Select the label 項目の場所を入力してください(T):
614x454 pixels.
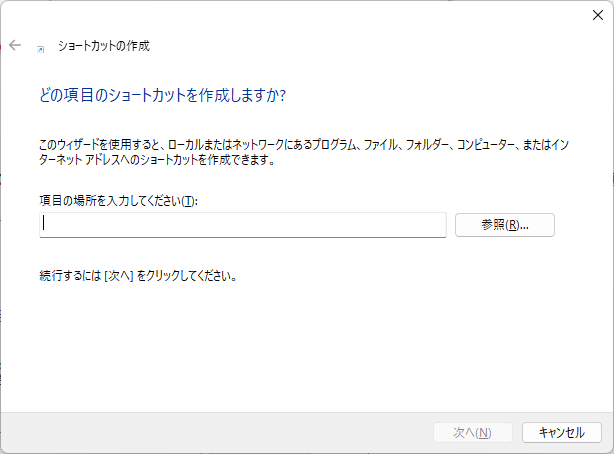tap(119, 201)
